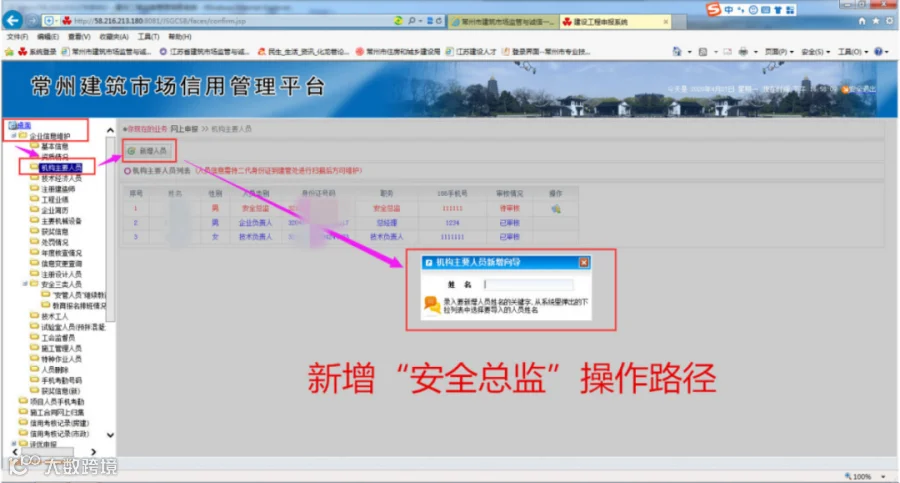The height and width of the screenshot is (483, 900).
Task: Click the browser settings gear icon
Action: click(890, 21)
